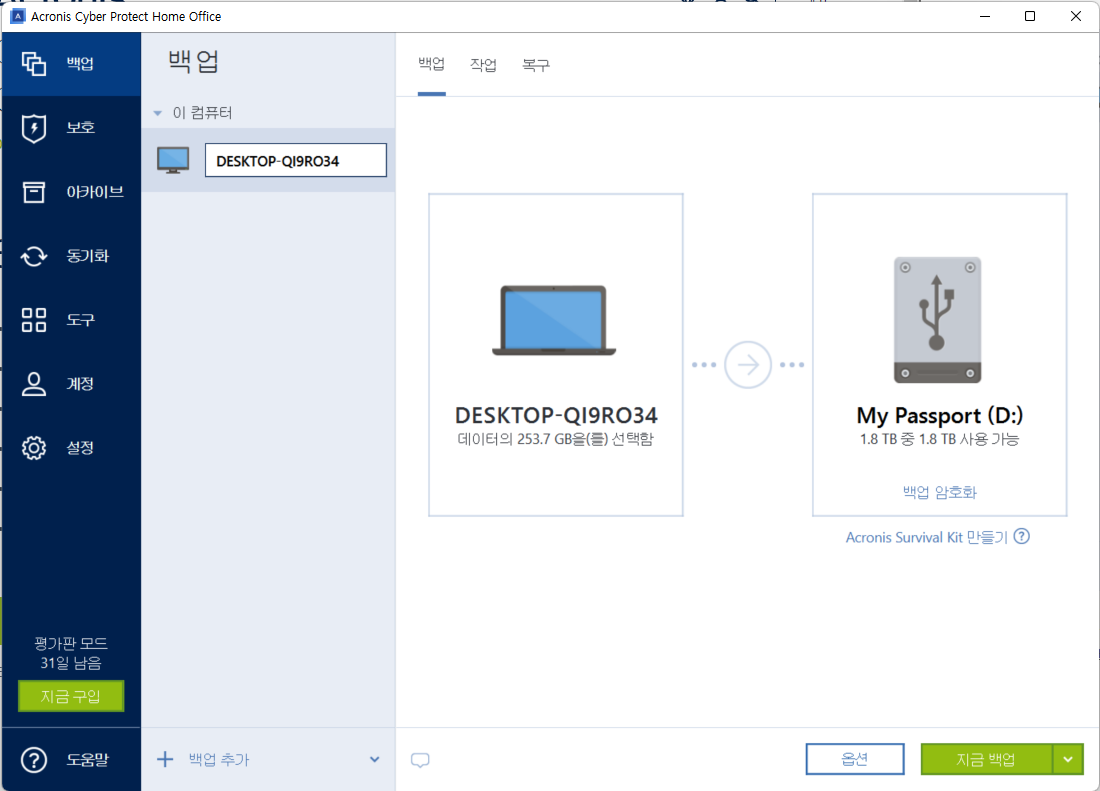Viewport: 1100px width, 791px height.
Task: Click the USB drive destination icon
Action: 937,320
